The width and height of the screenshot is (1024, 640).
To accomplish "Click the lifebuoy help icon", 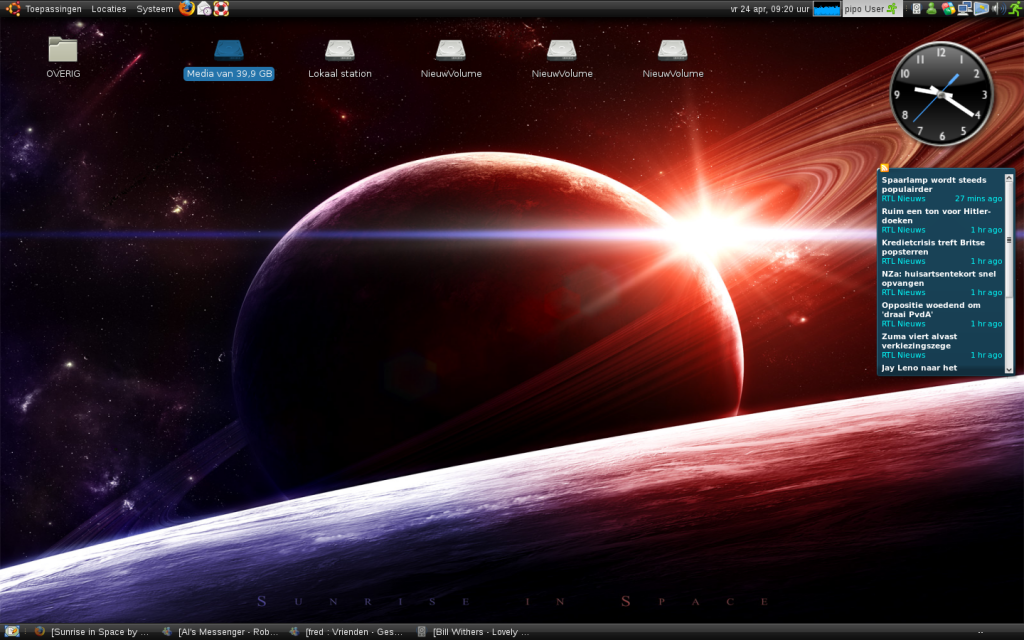I will pyautogui.click(x=221, y=9).
